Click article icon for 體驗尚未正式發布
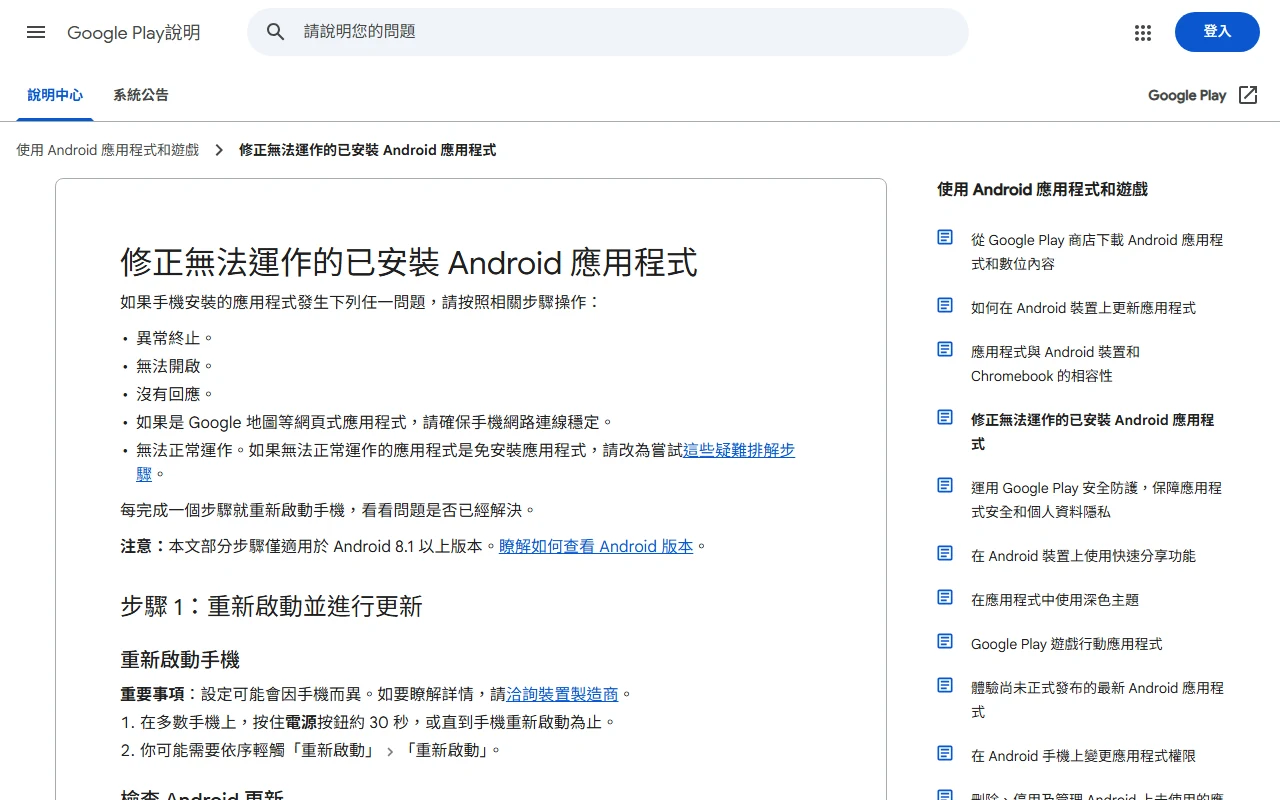 pos(945,685)
